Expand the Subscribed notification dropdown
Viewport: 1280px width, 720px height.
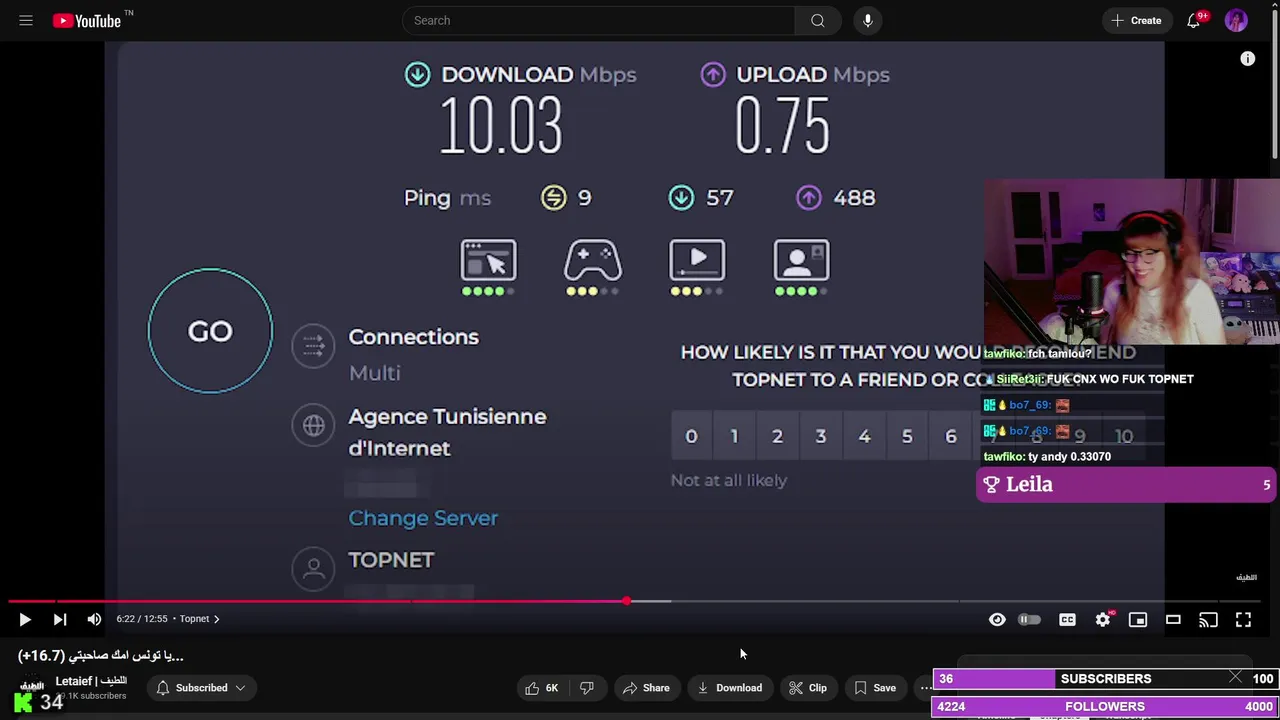pyautogui.click(x=201, y=688)
